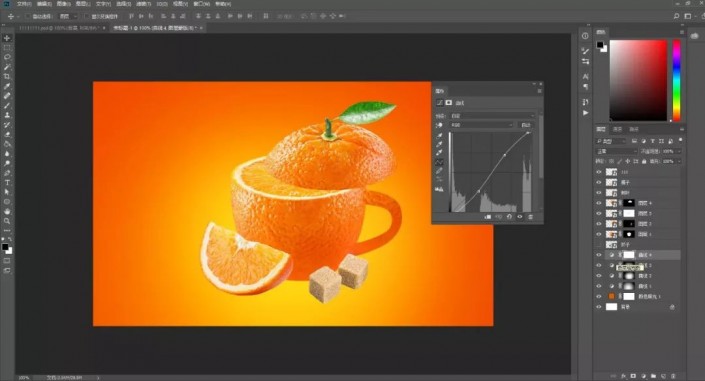Image resolution: width=705 pixels, height=381 pixels.
Task: Open the layer fill percentage dropdown
Action: (678, 161)
